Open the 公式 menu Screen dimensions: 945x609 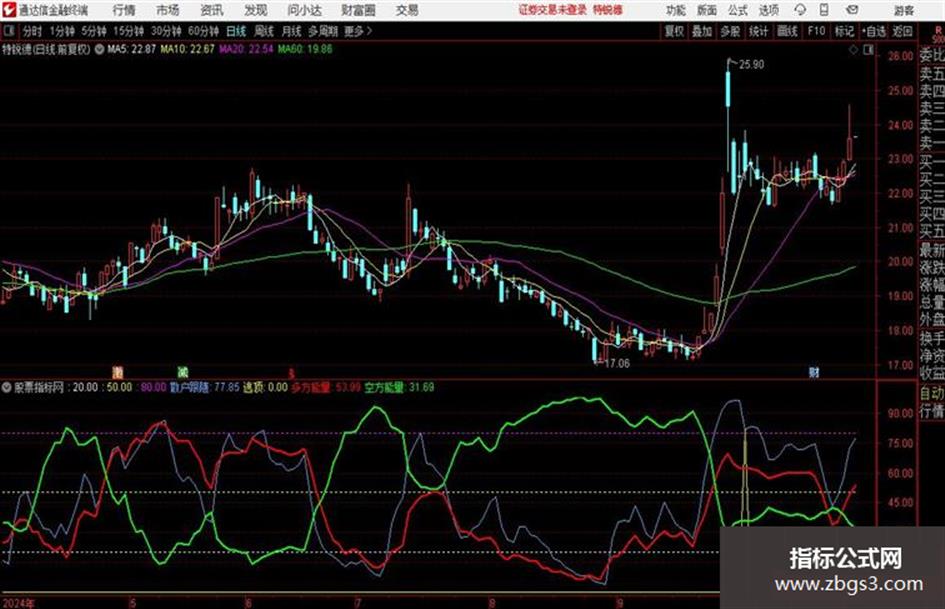[737, 10]
